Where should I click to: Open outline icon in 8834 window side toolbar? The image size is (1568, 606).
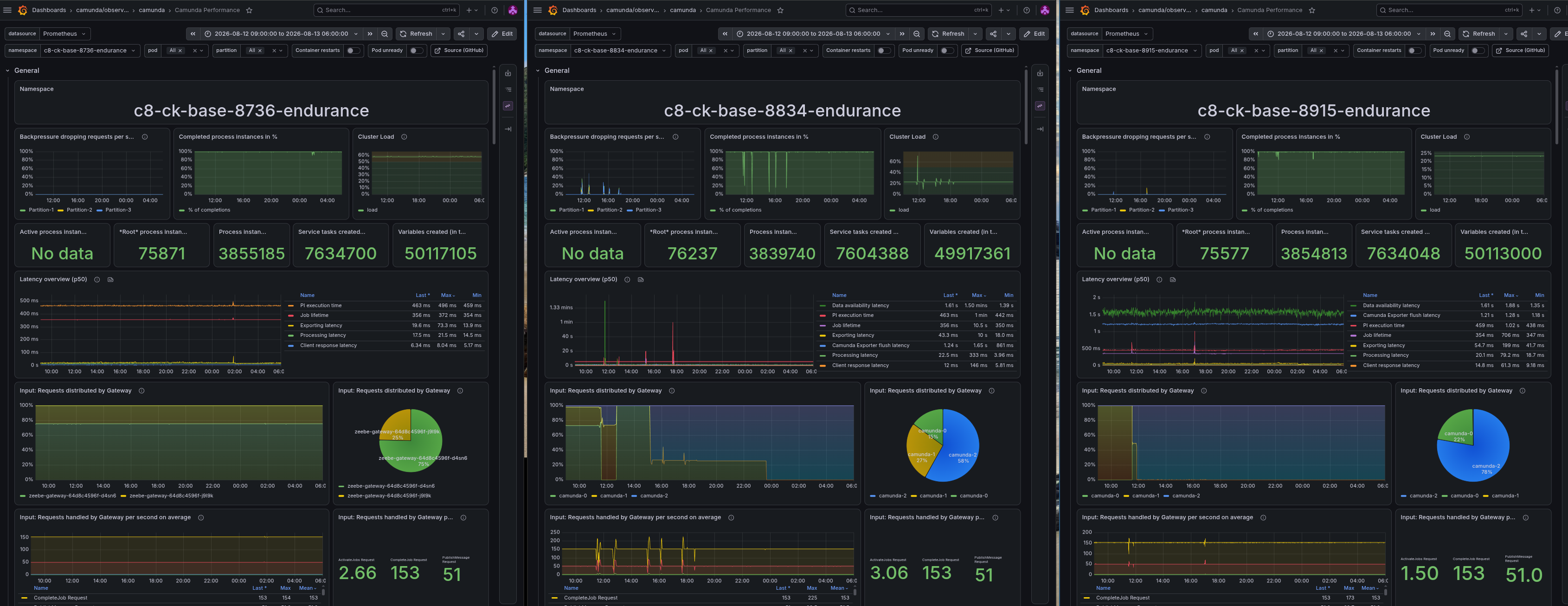tap(1040, 90)
